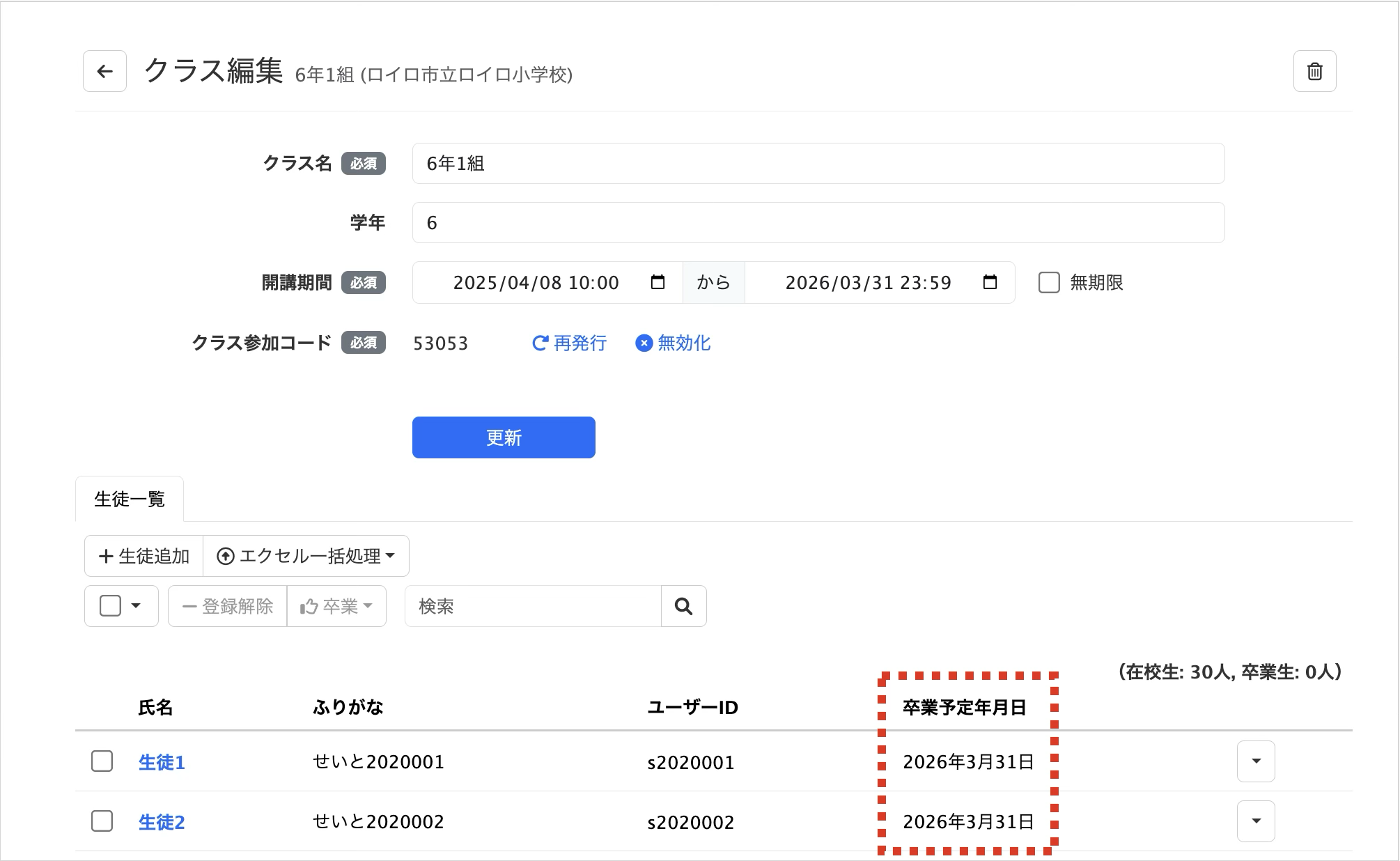
Task: Click the クラス名 input field
Action: coord(818,164)
